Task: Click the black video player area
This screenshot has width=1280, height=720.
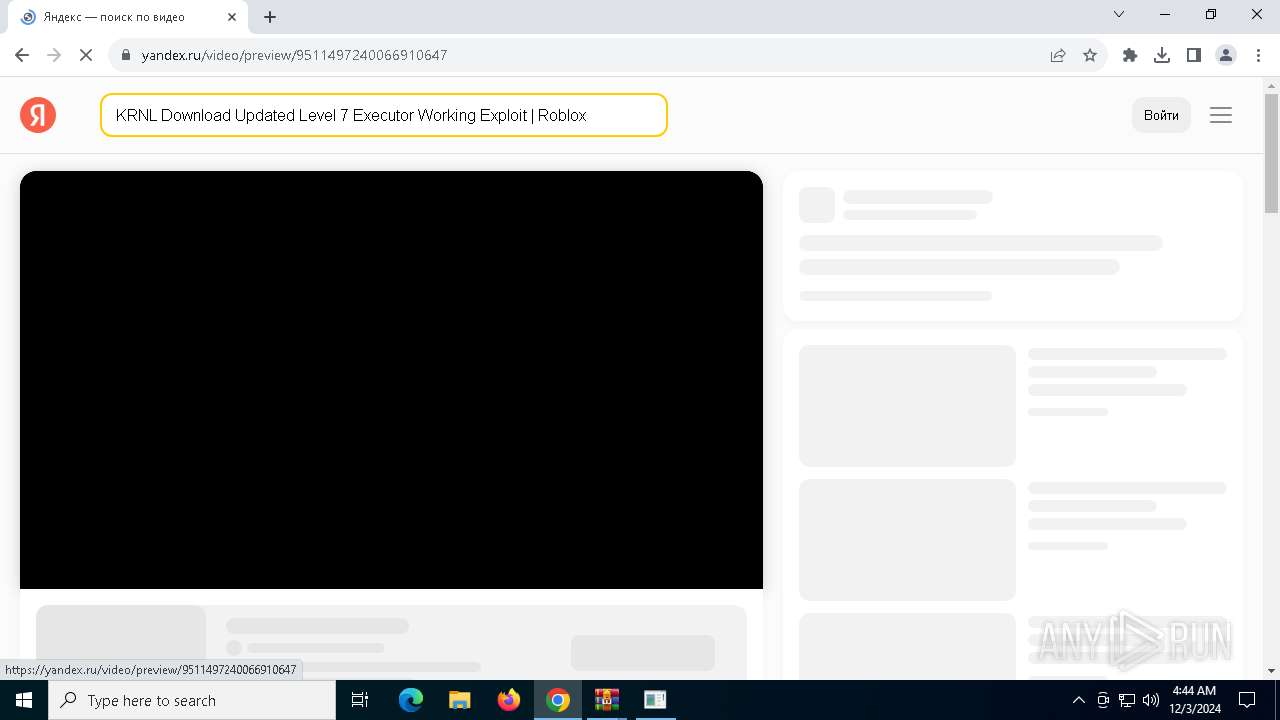Action: tap(391, 380)
